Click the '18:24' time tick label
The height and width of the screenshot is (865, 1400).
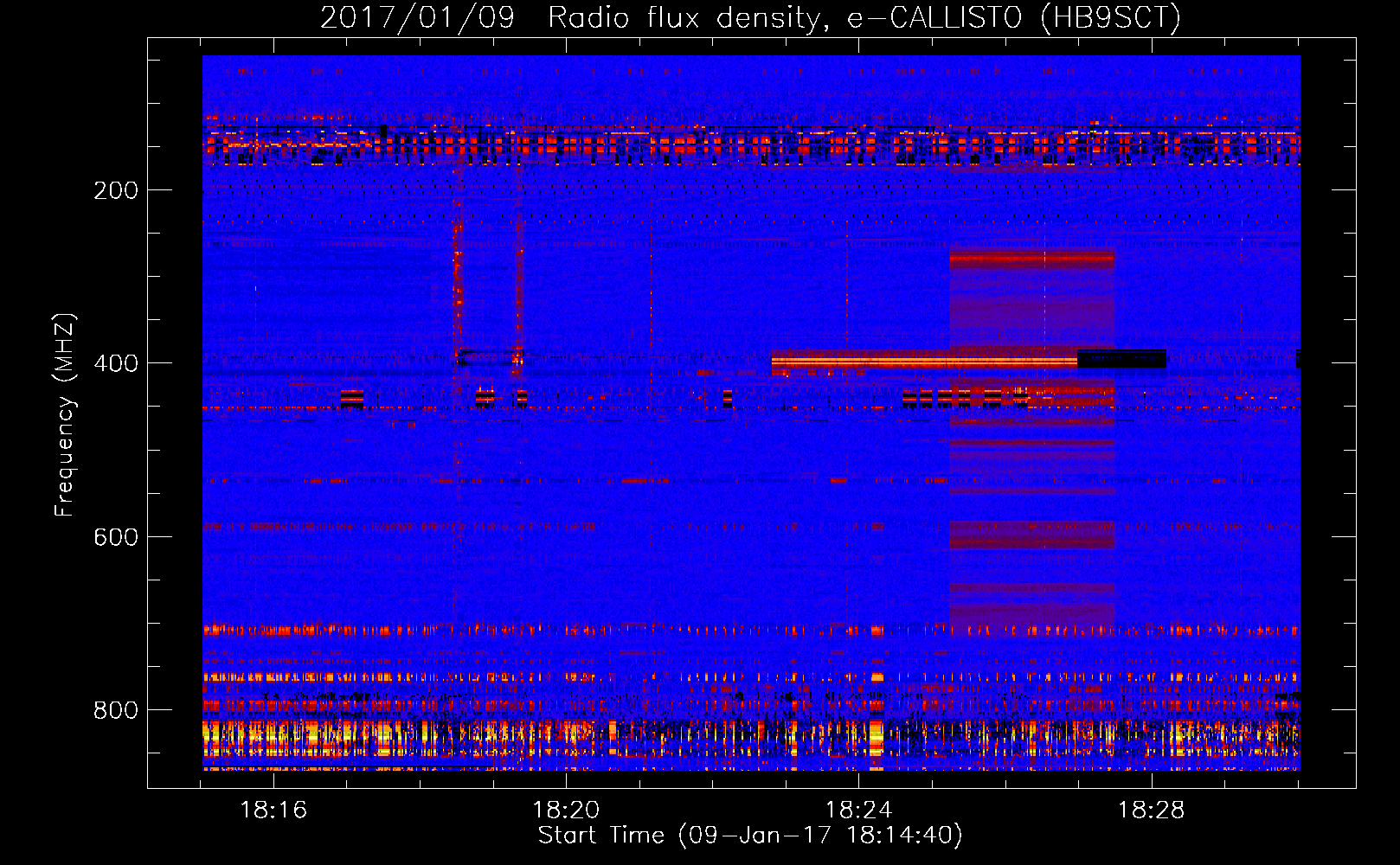click(x=858, y=811)
